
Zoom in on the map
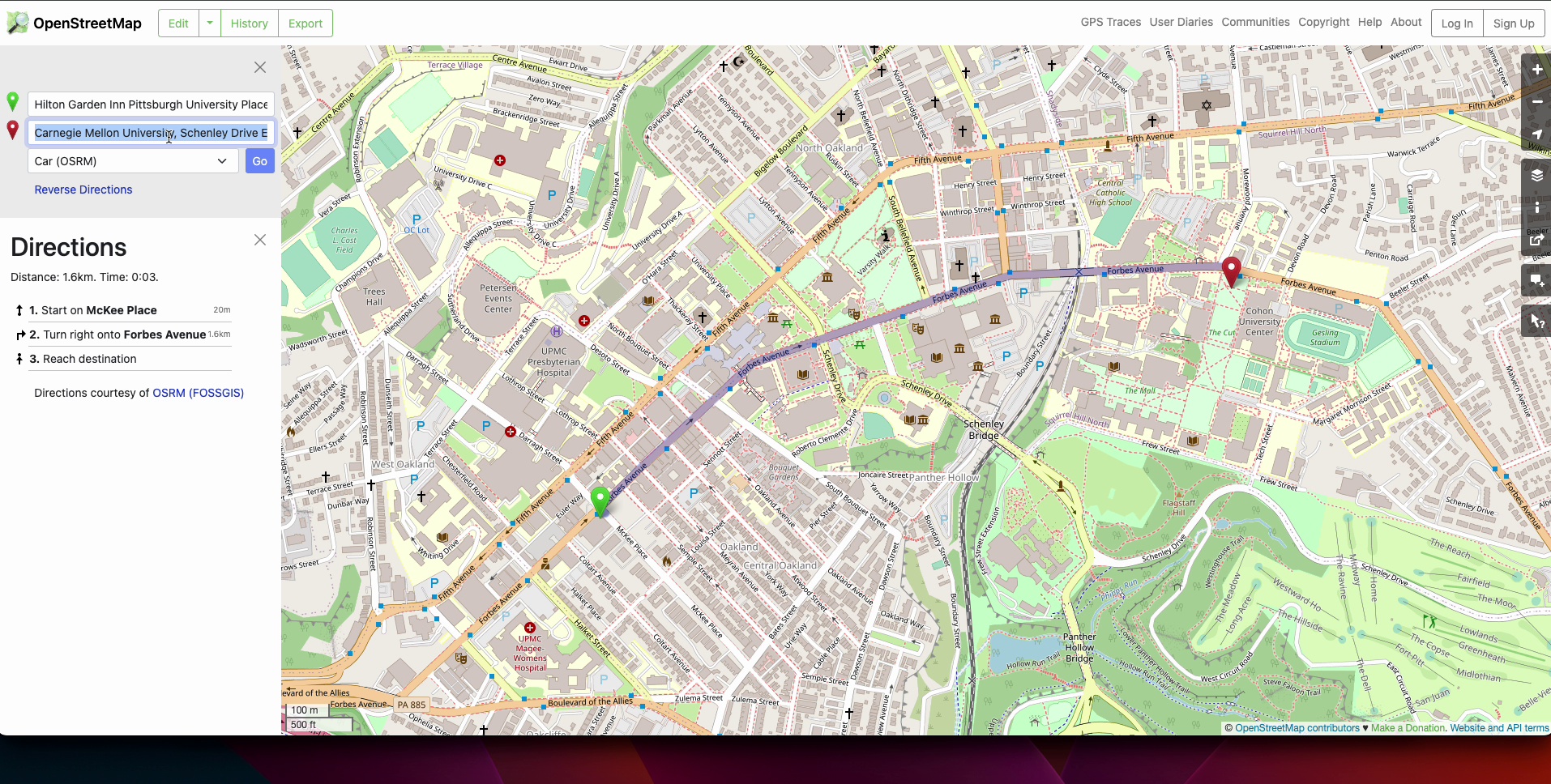1536,70
